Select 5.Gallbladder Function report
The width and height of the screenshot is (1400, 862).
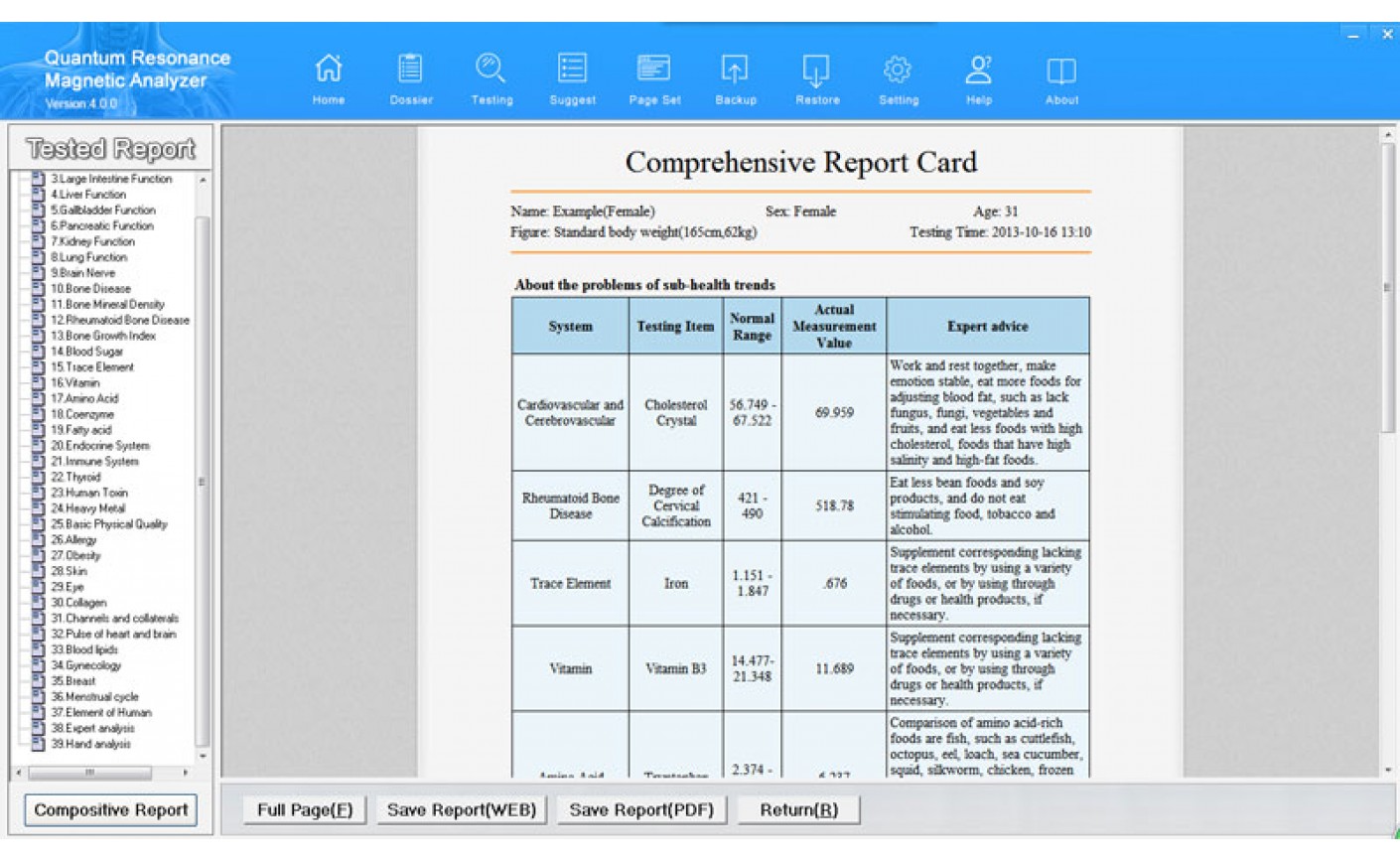[103, 211]
